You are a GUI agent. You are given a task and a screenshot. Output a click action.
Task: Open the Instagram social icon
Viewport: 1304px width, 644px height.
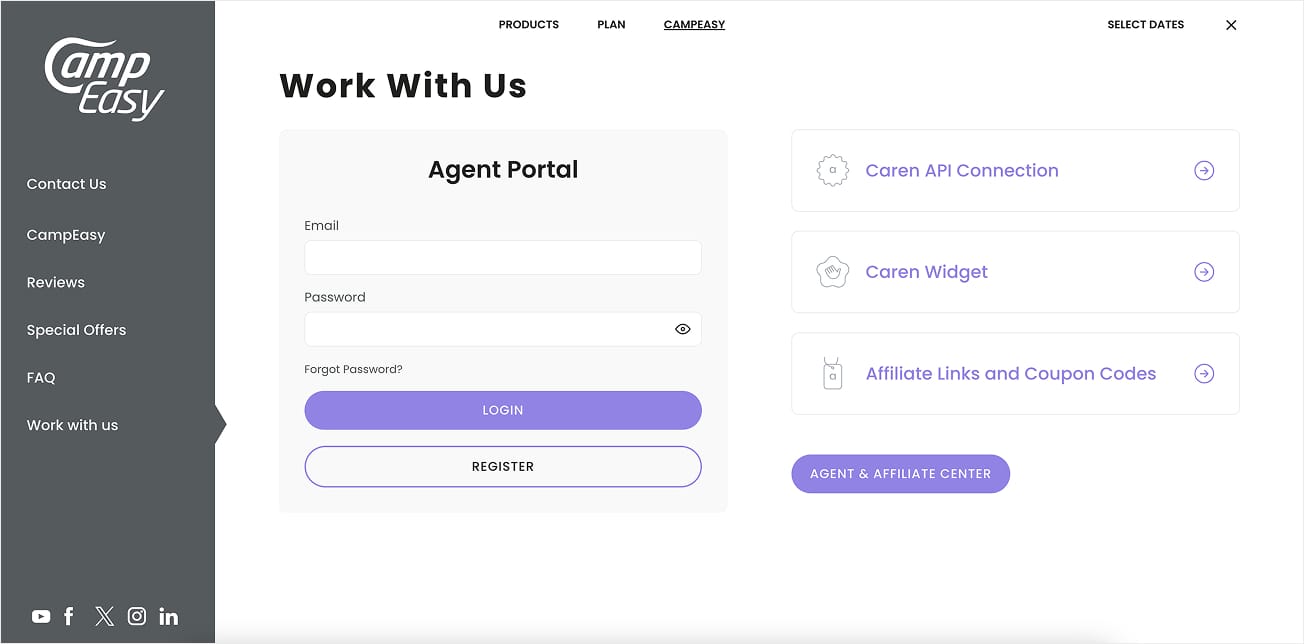point(137,616)
